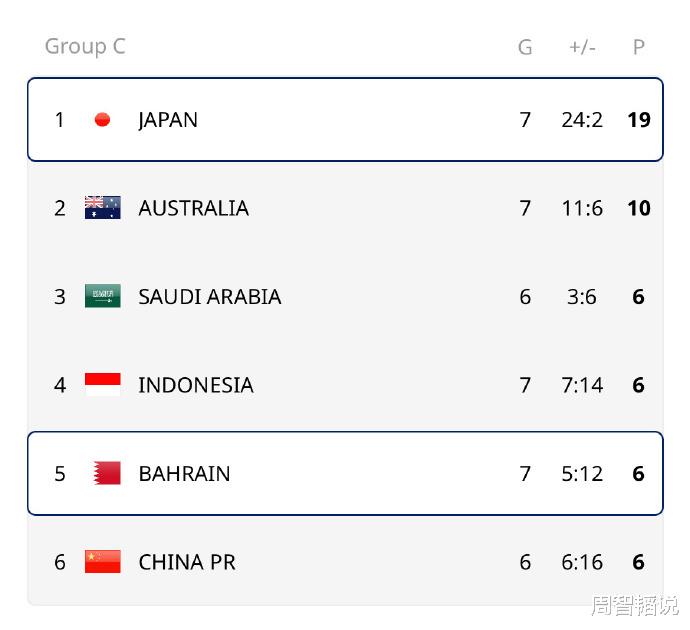Click the +/- goal difference header

582,47
